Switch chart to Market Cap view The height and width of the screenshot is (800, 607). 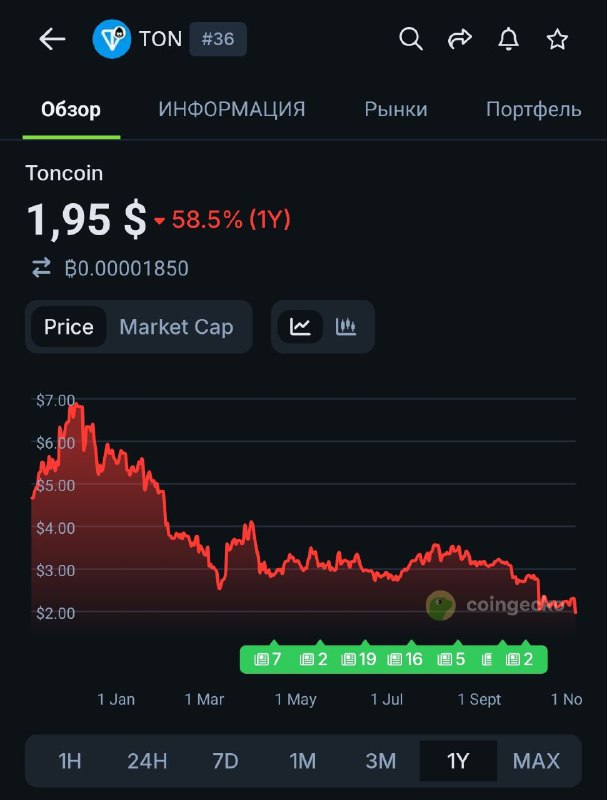(175, 327)
